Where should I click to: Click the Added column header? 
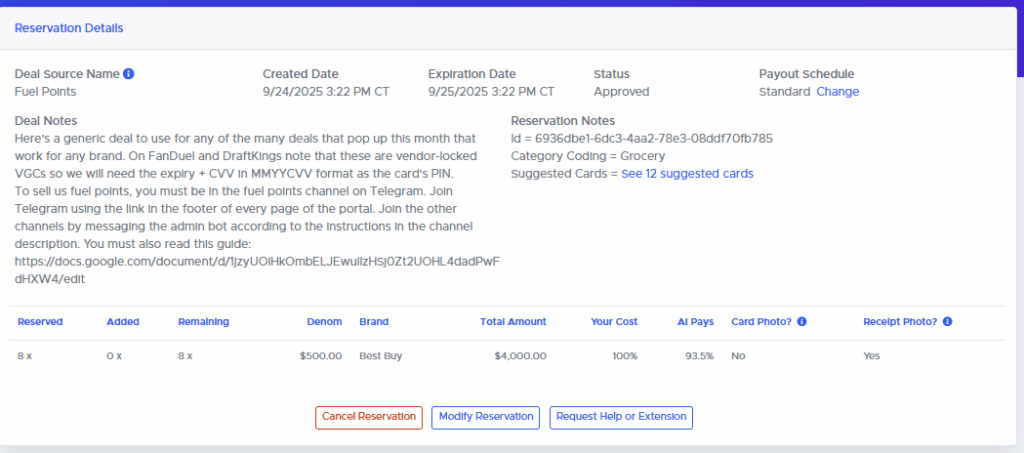click(123, 322)
